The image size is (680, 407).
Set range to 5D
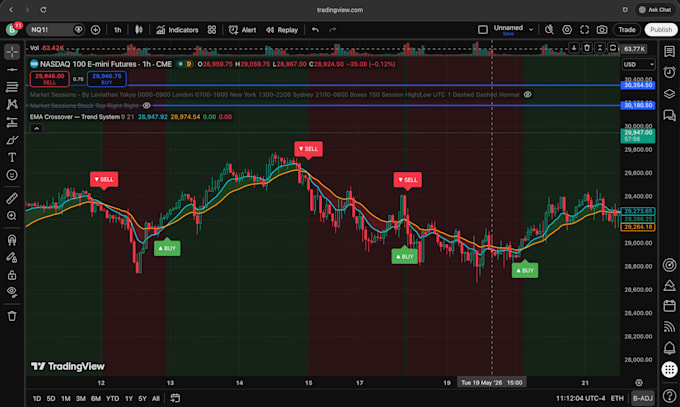coord(51,398)
